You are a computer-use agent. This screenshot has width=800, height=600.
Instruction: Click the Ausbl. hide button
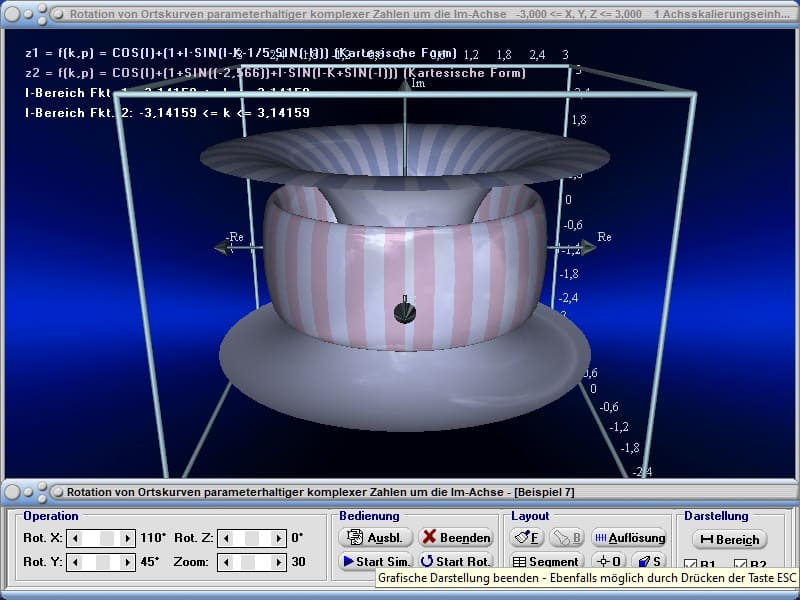click(x=375, y=538)
